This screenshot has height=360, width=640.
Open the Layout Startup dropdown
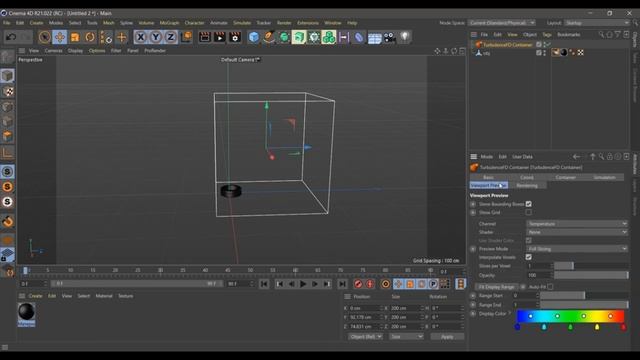(x=597, y=23)
